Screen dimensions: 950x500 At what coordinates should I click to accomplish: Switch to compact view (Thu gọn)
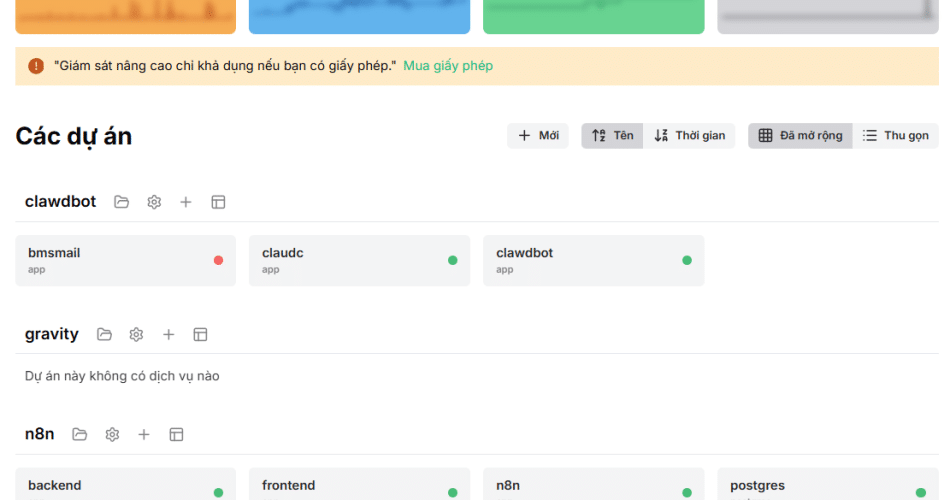coord(895,136)
